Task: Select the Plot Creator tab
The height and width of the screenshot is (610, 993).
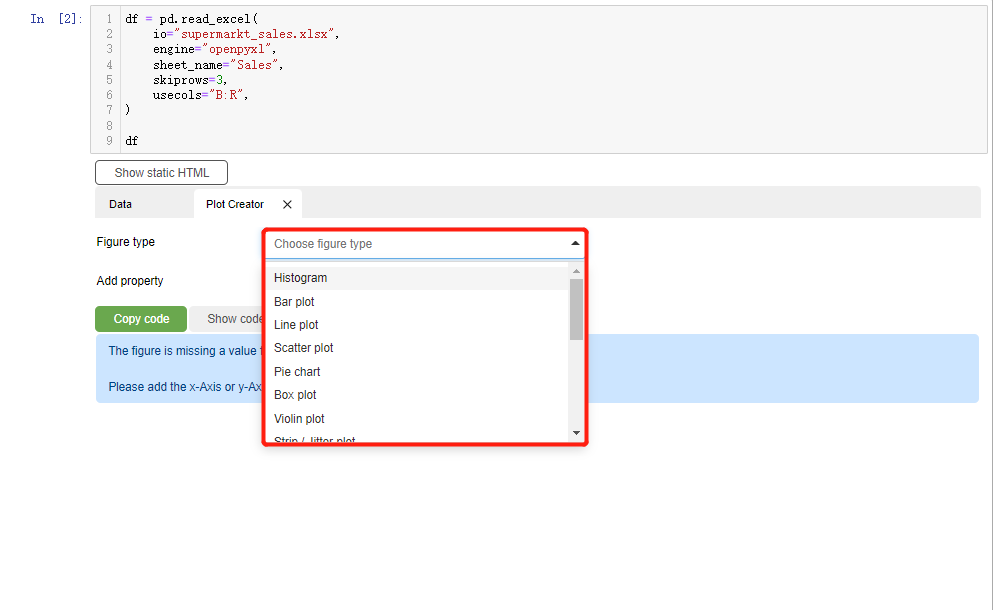Action: (x=235, y=204)
